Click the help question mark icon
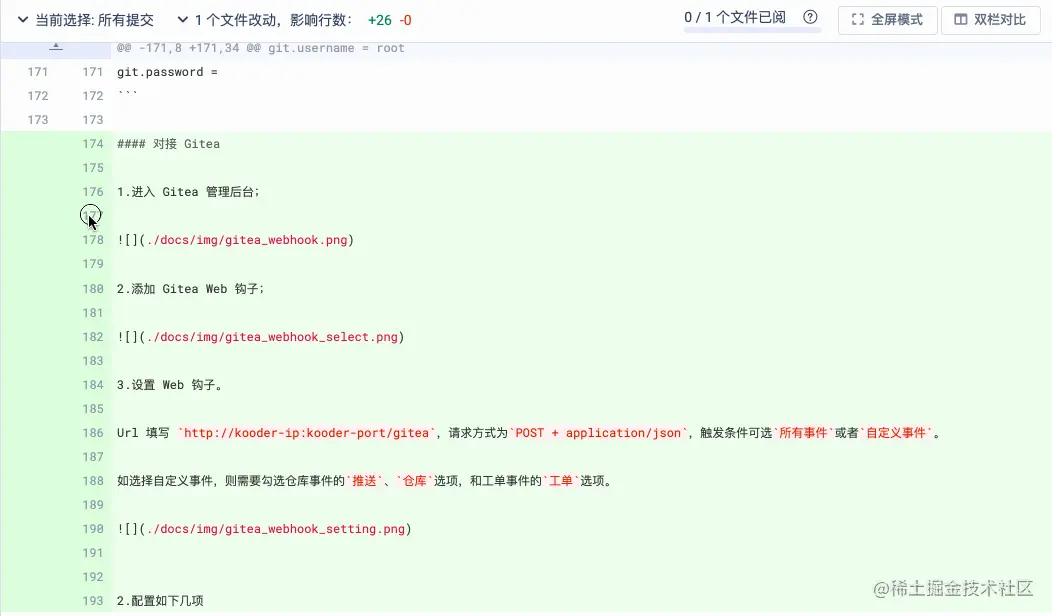Viewport: 1052px width, 616px height. (x=810, y=17)
